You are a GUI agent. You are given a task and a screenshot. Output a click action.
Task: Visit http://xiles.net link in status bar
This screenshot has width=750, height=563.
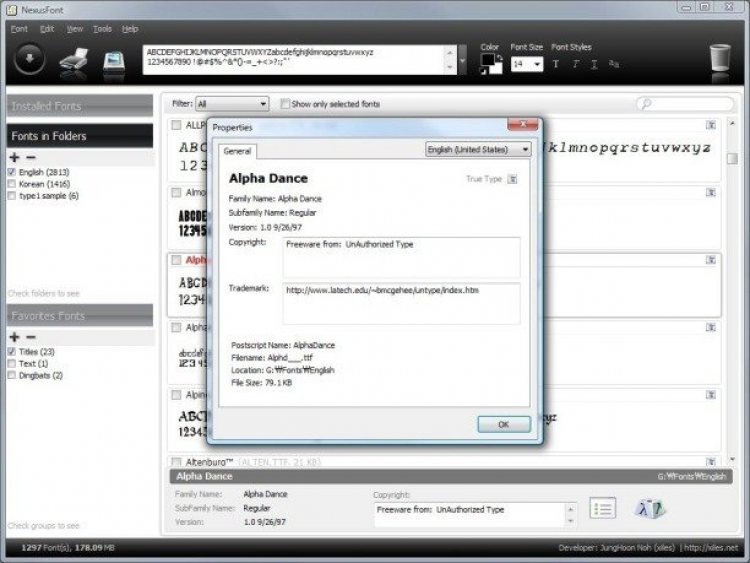pyautogui.click(x=711, y=548)
